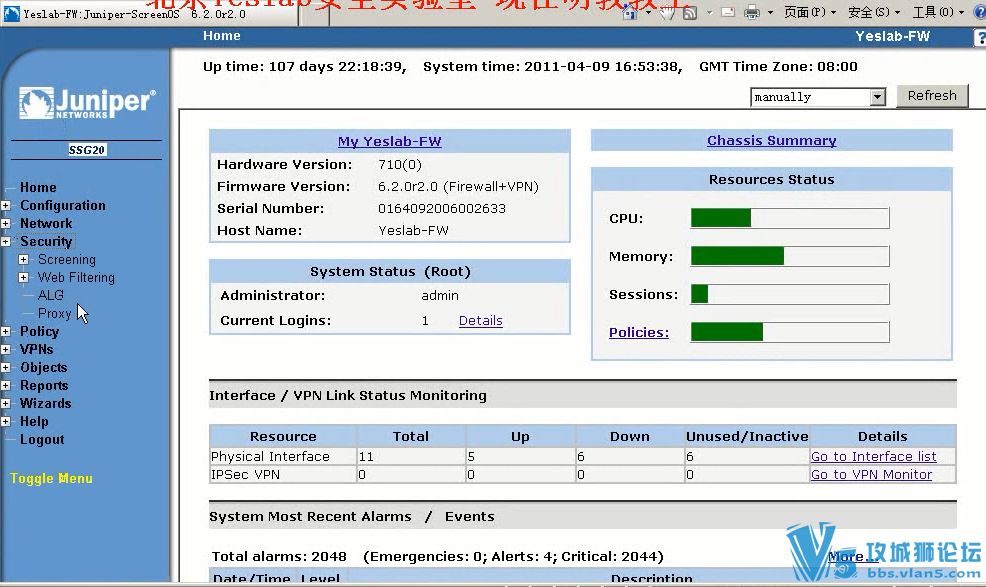Open the refresh interval dropdown showing manually
The image size is (986, 587).
click(879, 96)
